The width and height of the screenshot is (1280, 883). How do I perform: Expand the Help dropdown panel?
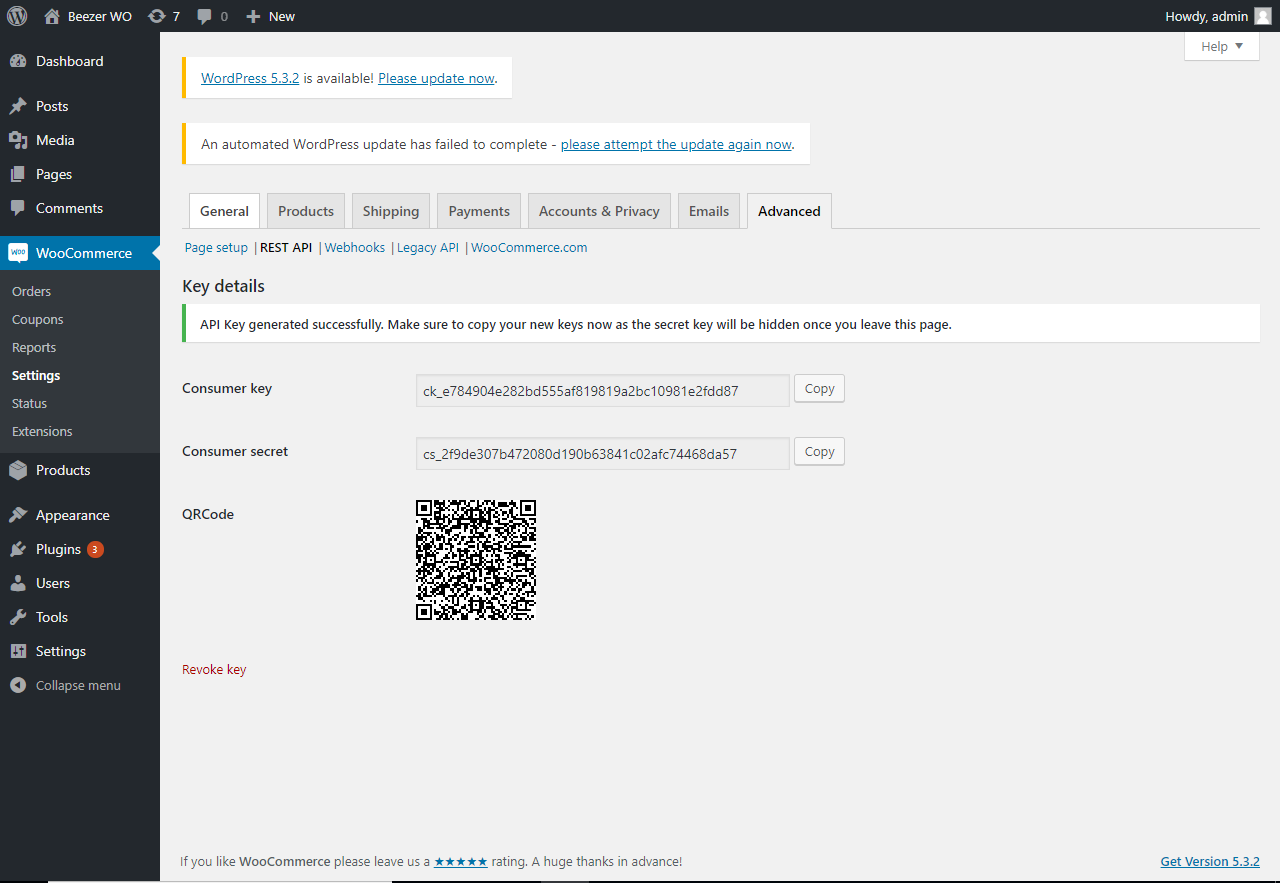(x=1221, y=46)
